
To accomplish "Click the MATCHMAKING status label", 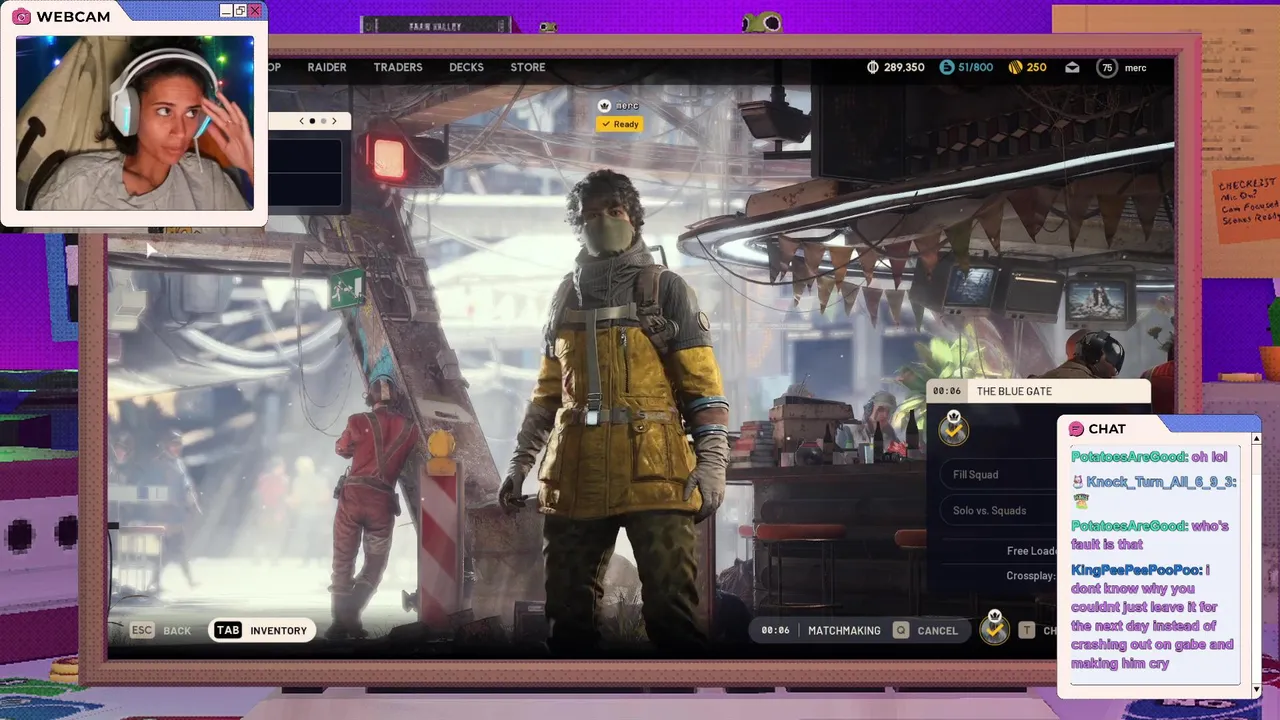I will point(844,630).
